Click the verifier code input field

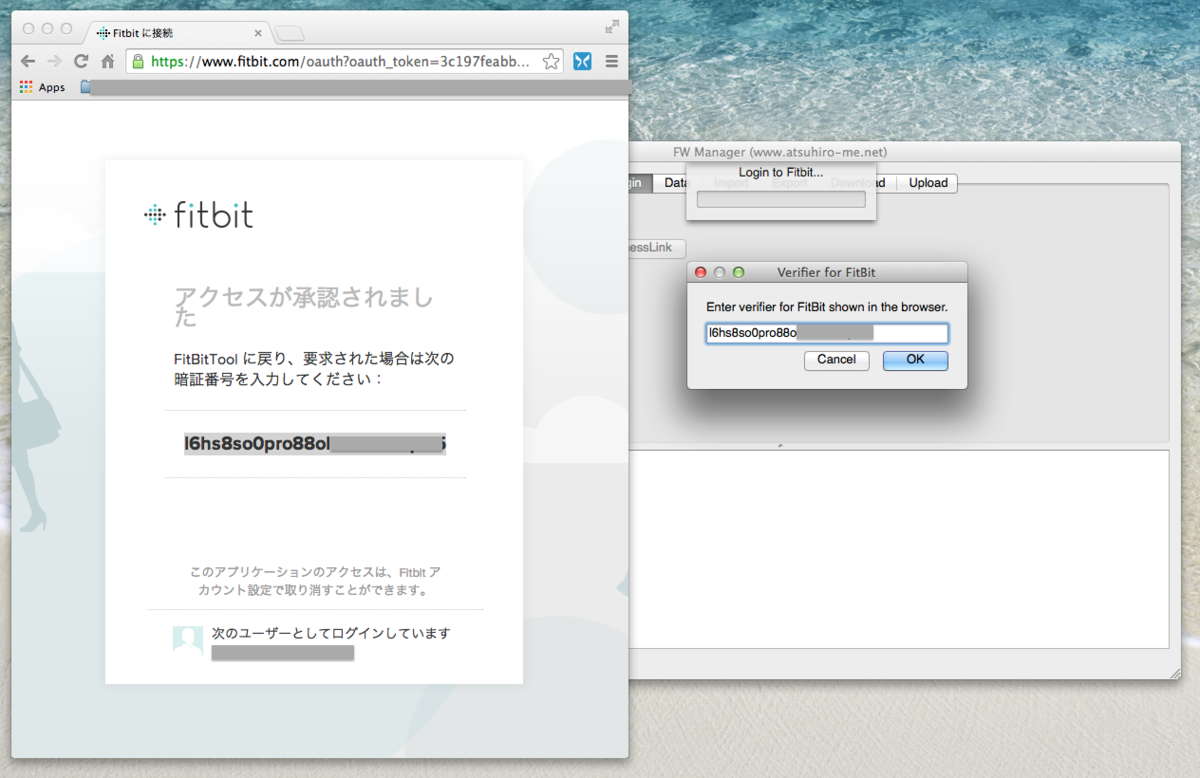826,332
